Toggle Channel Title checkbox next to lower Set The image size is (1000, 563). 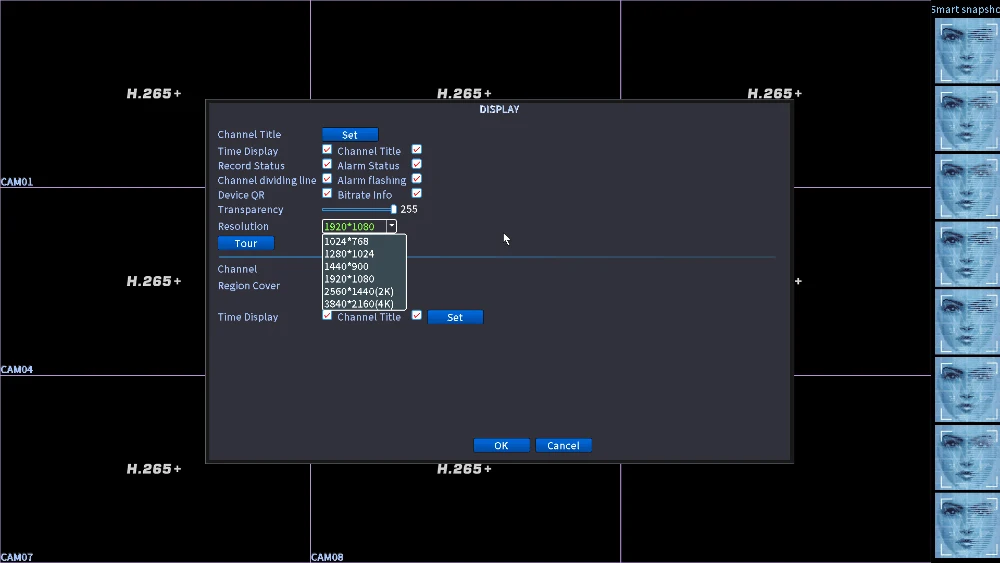click(x=416, y=315)
